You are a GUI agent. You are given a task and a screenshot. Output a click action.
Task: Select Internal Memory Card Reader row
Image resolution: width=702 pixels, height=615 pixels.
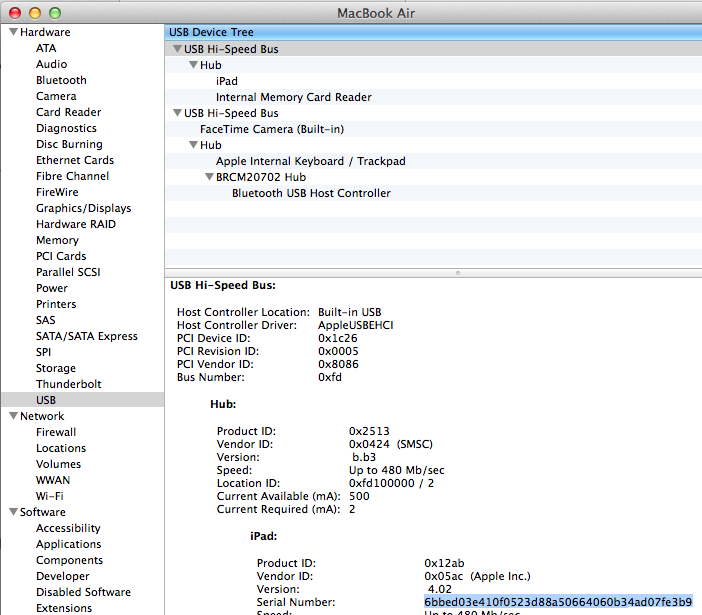point(433,97)
